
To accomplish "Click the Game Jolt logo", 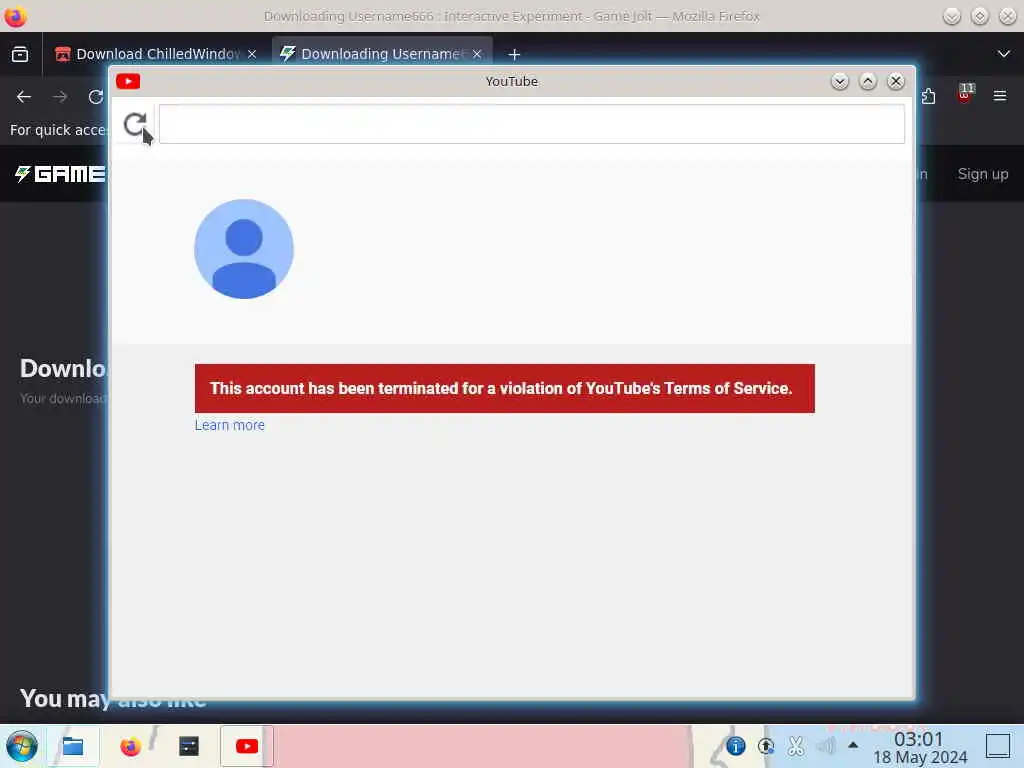I will click(60, 174).
